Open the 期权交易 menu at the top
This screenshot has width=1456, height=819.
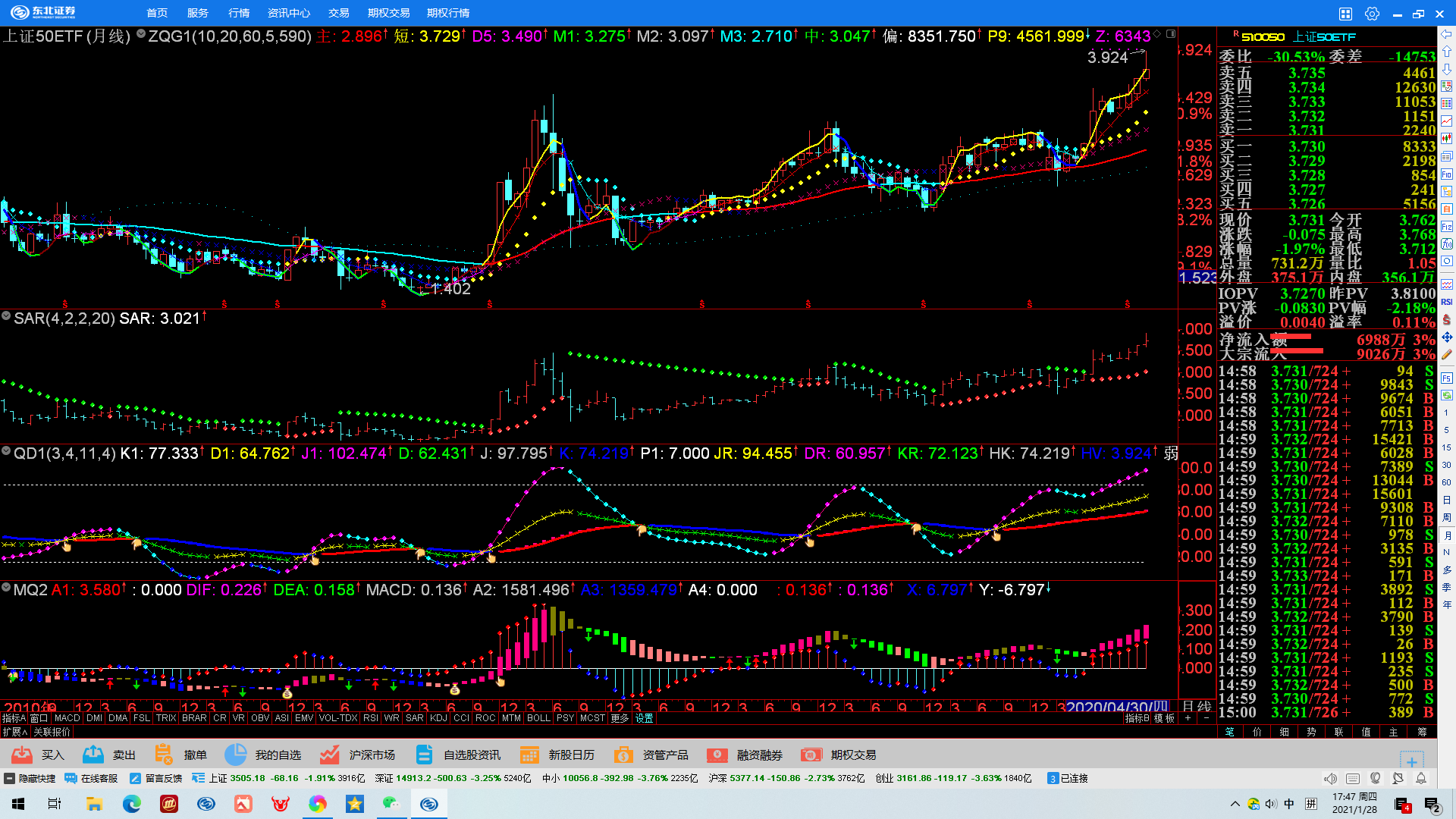(388, 13)
